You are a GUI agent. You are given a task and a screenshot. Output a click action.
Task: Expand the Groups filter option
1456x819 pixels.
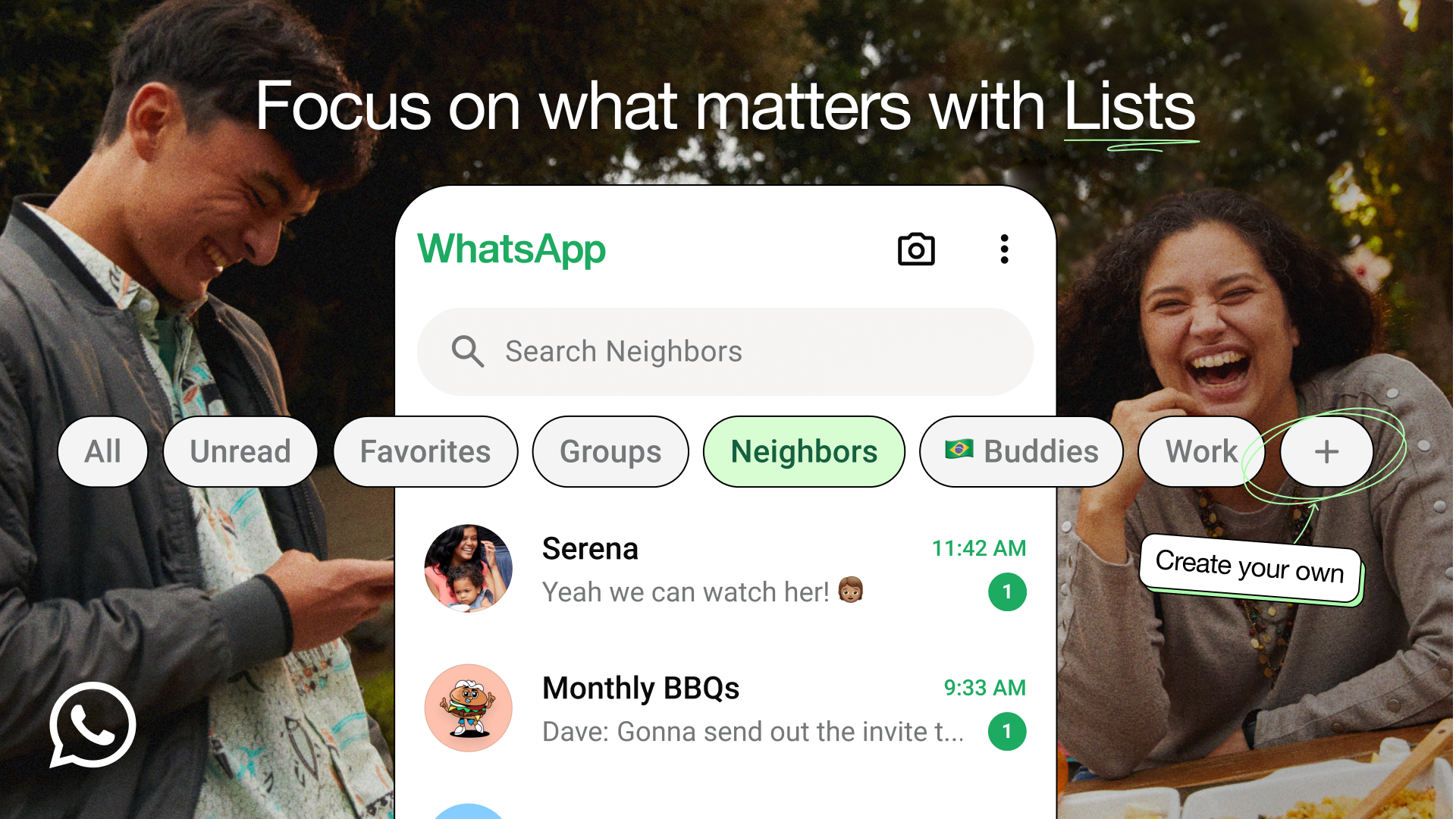[x=610, y=451]
